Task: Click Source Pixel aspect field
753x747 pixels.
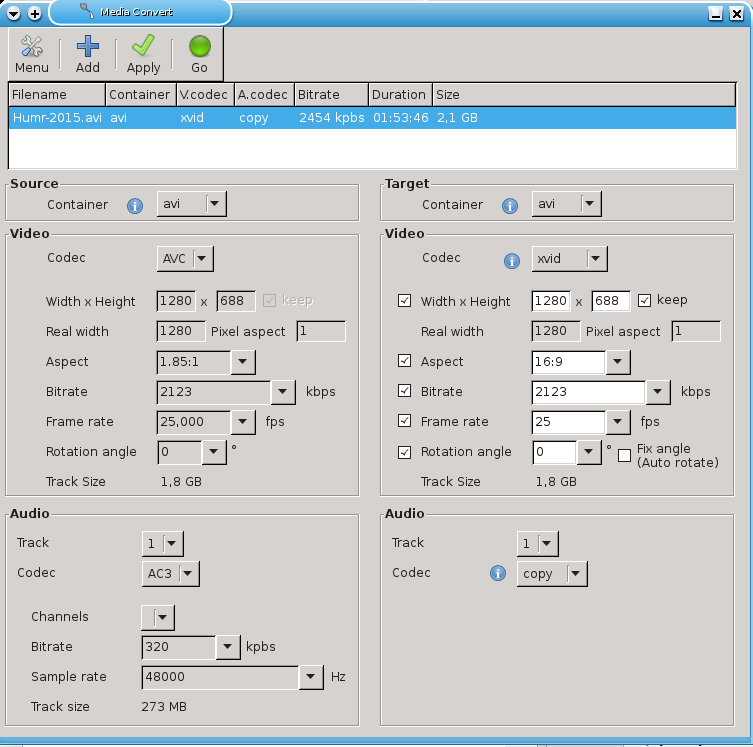Action: 321,331
